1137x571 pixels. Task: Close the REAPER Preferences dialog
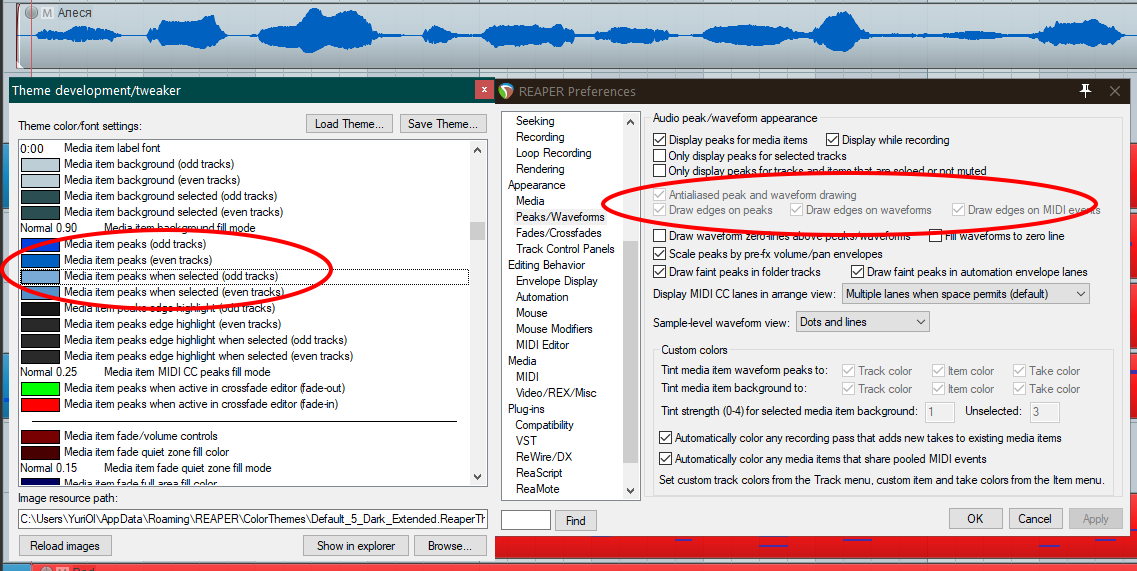(x=1115, y=91)
